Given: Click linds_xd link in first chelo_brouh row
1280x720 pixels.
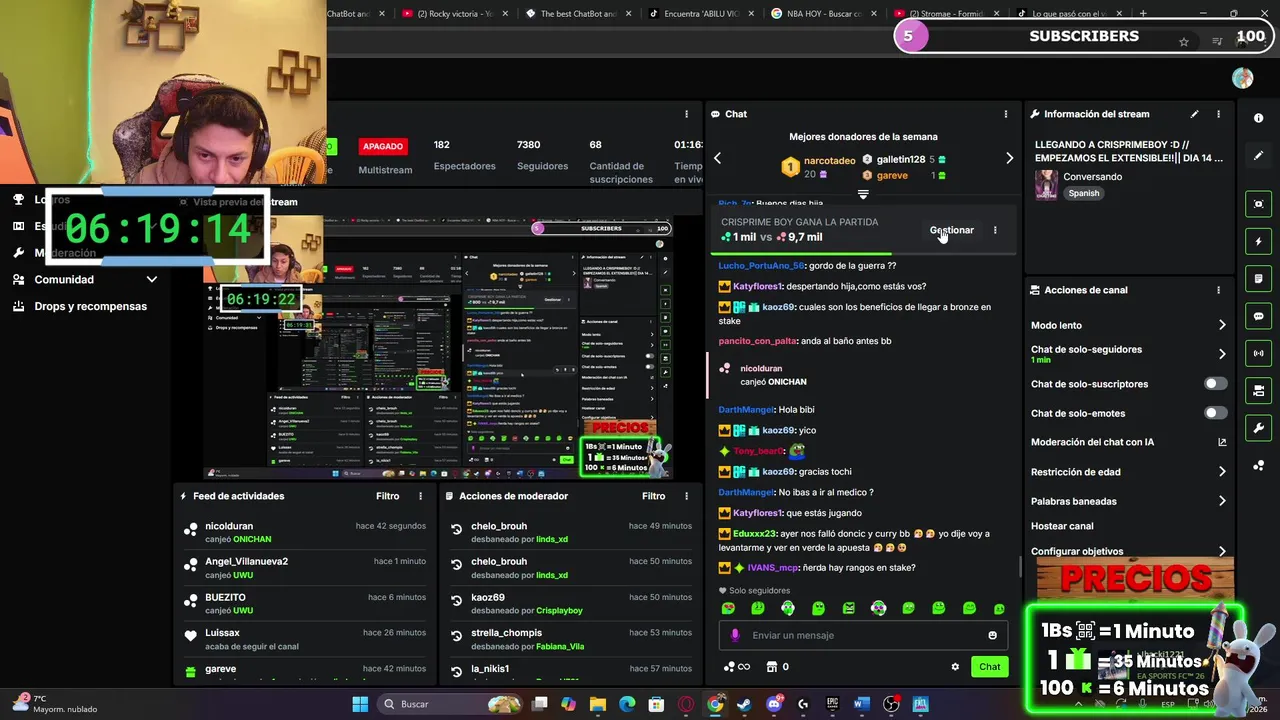Looking at the screenshot, I should (x=552, y=539).
